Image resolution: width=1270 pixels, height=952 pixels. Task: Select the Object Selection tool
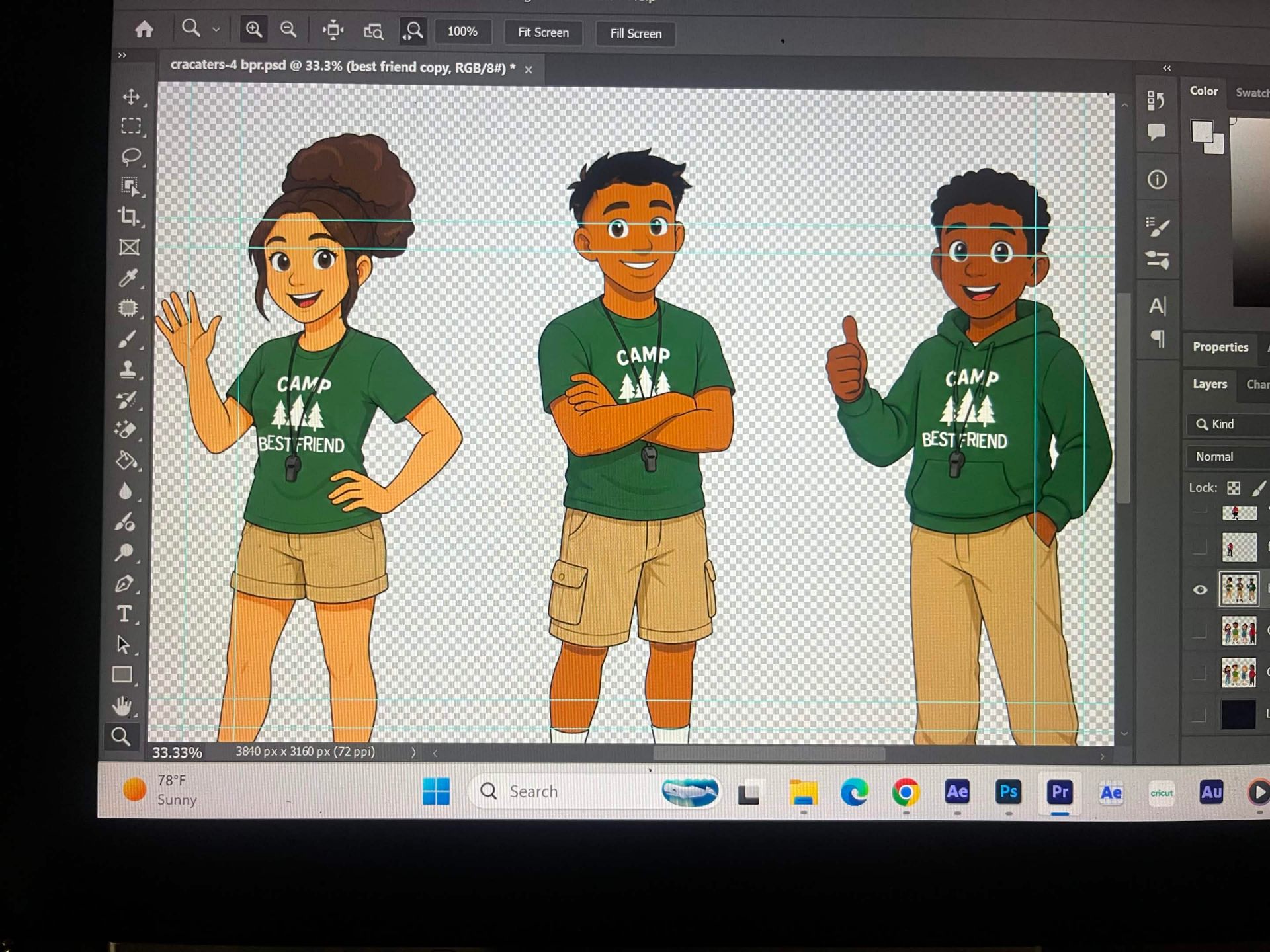[x=130, y=186]
